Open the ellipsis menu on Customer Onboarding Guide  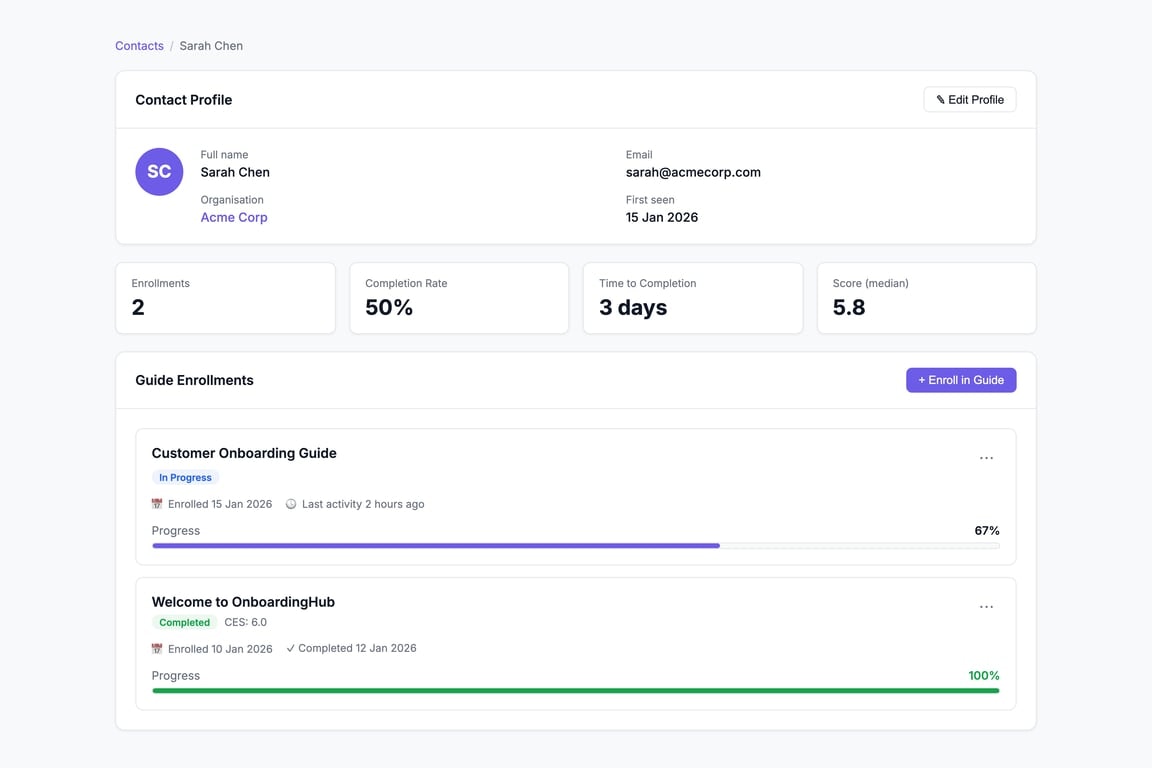tap(987, 457)
